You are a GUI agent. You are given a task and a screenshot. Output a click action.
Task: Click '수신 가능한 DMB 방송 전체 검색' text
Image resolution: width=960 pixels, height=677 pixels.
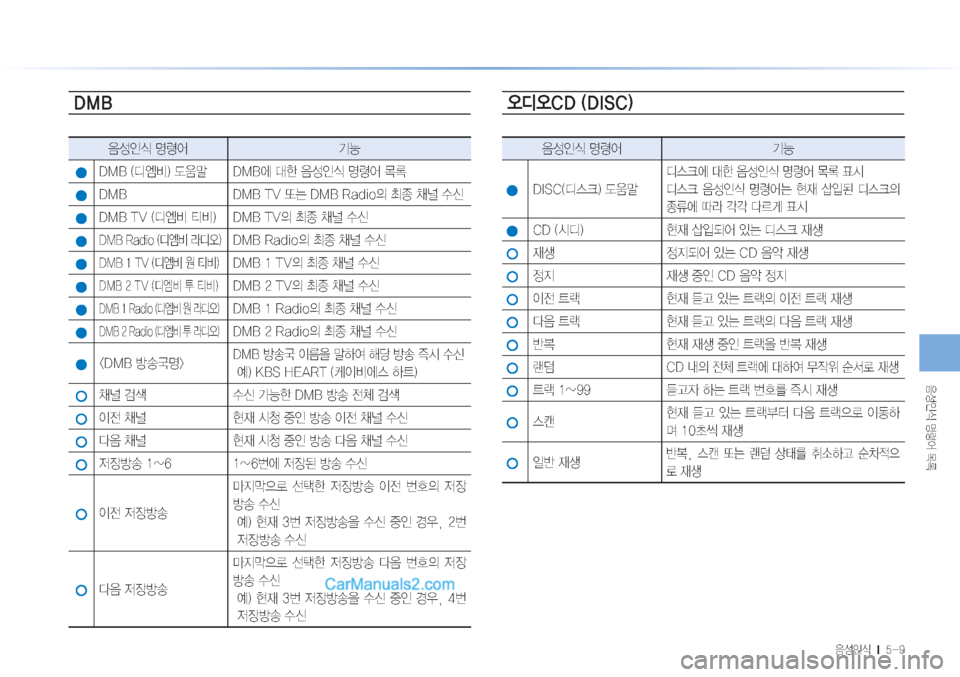(316, 395)
